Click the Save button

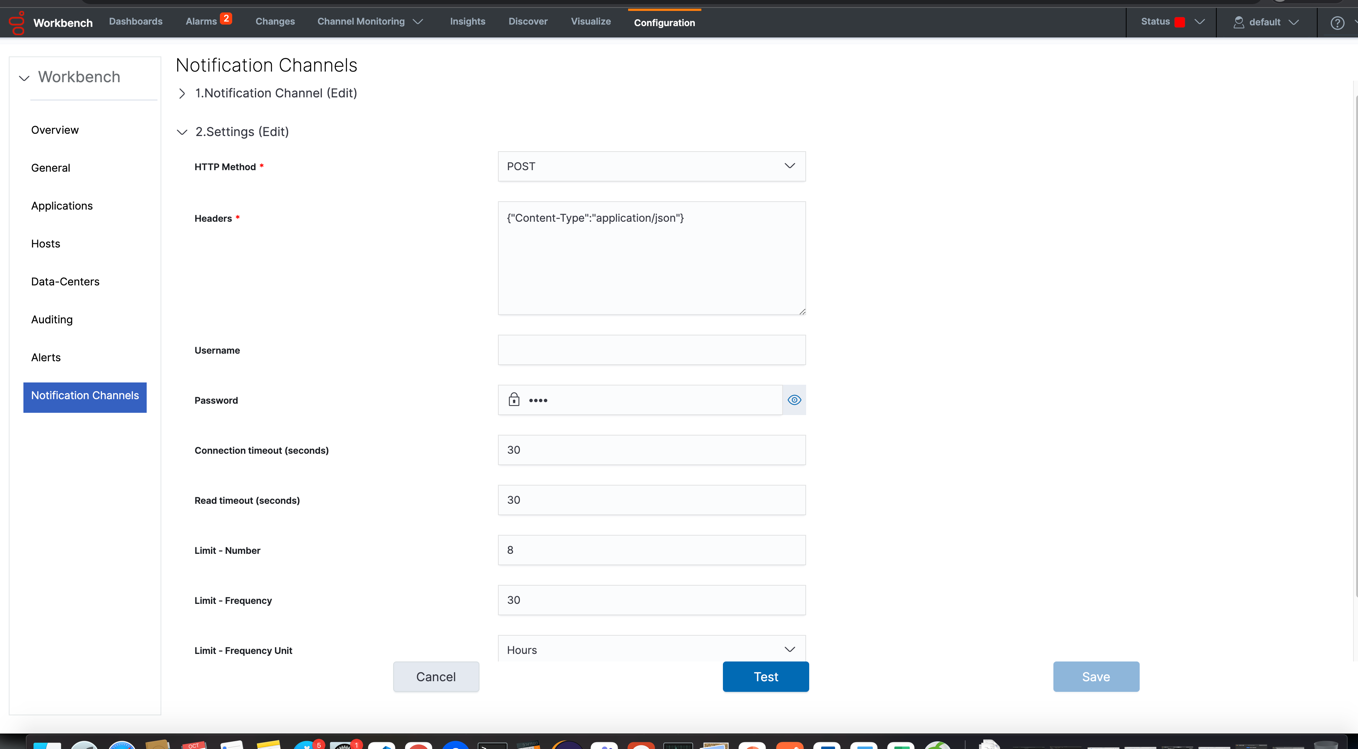1095,677
